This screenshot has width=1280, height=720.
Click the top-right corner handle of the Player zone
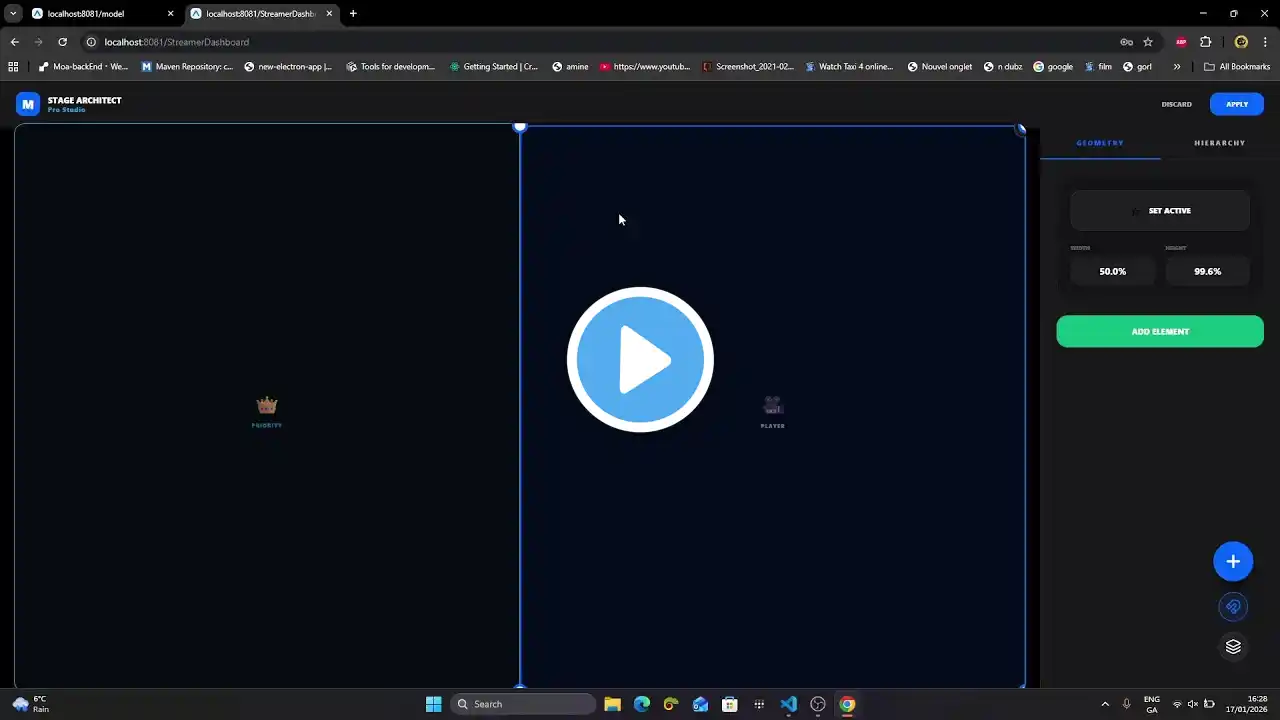(1020, 129)
